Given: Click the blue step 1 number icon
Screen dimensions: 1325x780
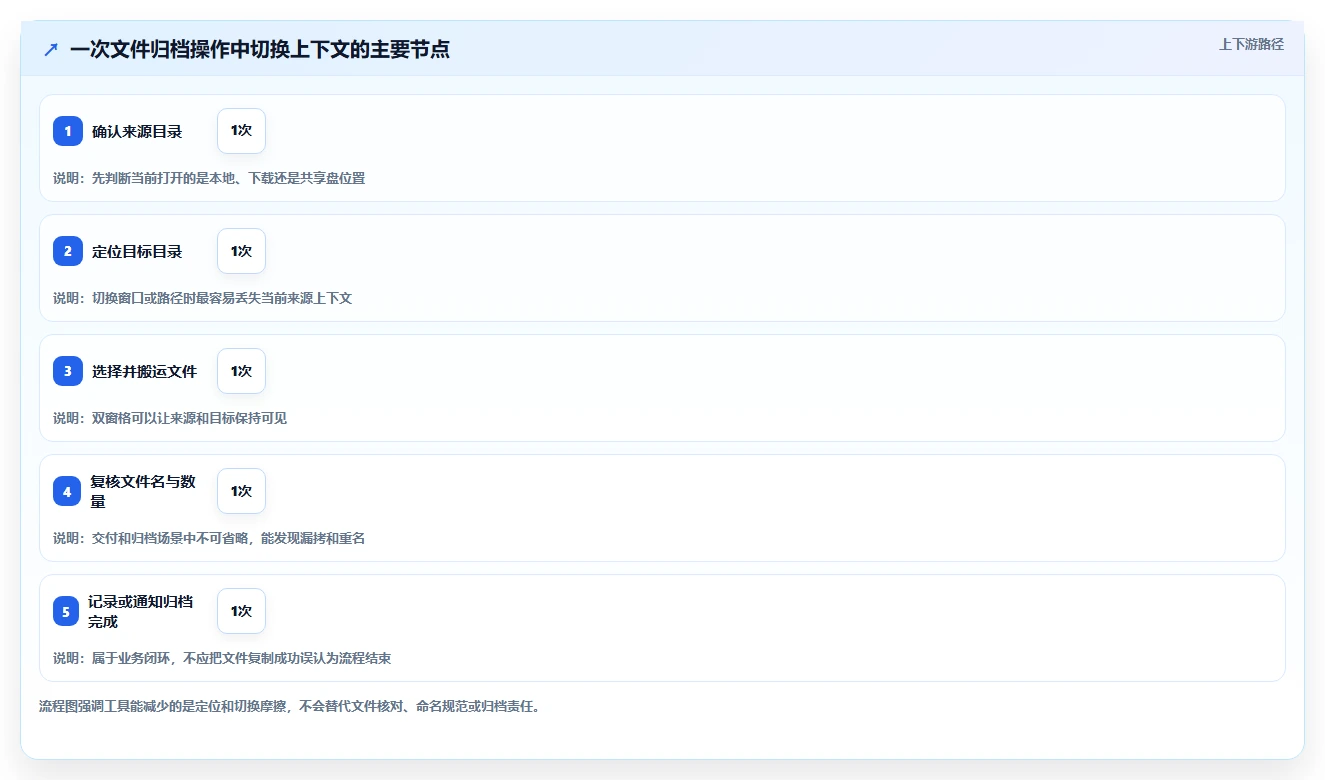Looking at the screenshot, I should click(x=68, y=131).
